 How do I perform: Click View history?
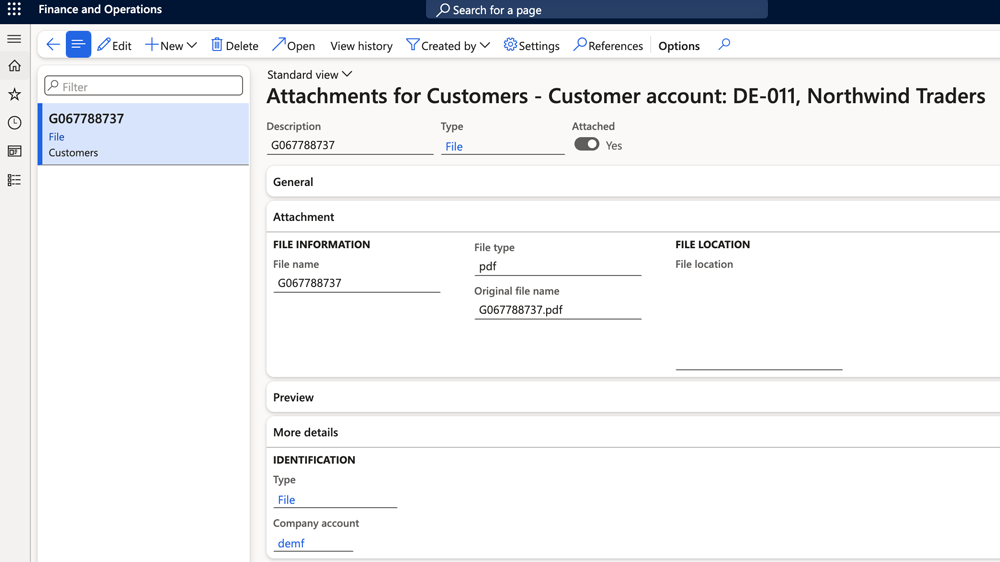coord(361,46)
